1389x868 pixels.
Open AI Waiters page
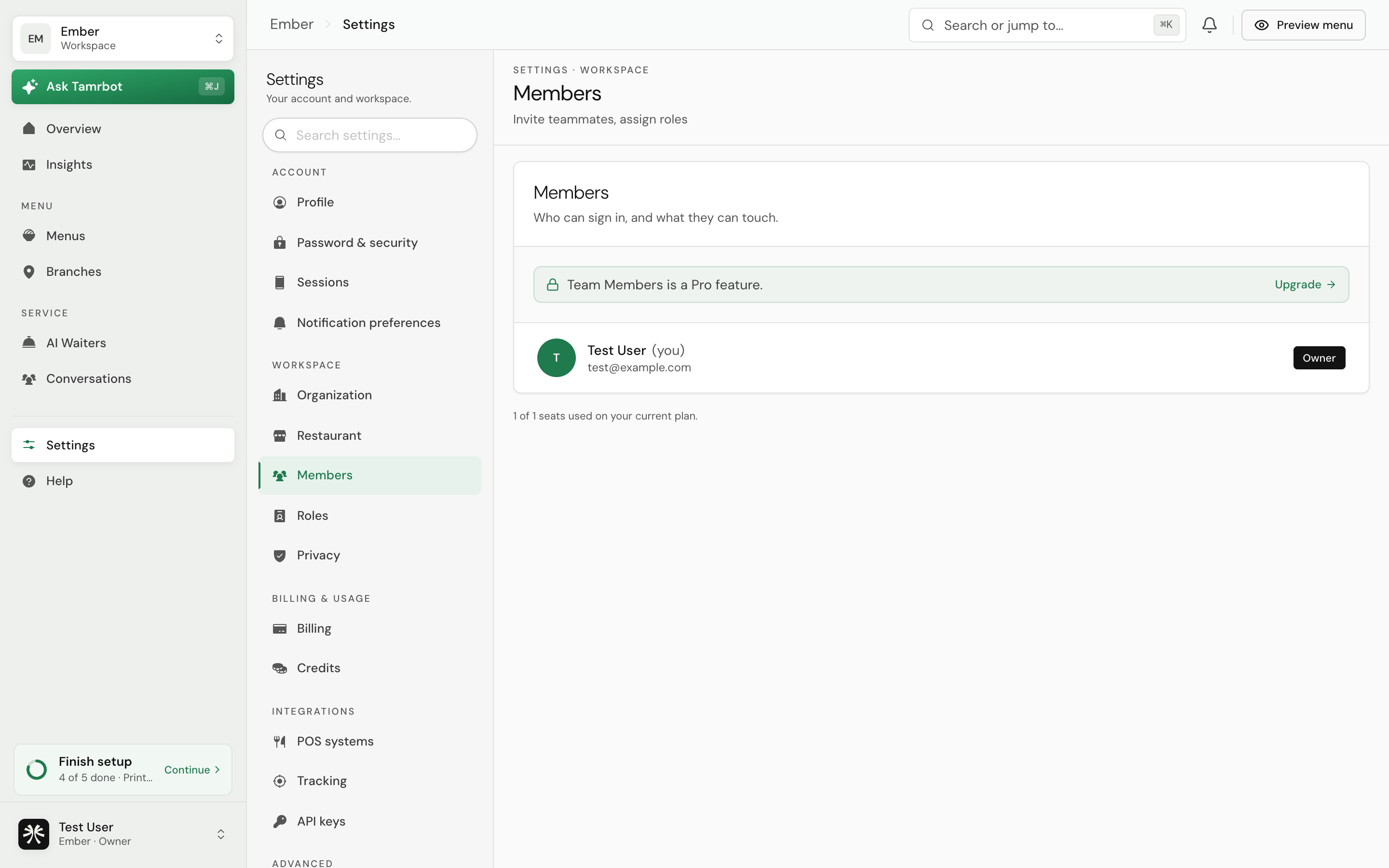point(123,343)
